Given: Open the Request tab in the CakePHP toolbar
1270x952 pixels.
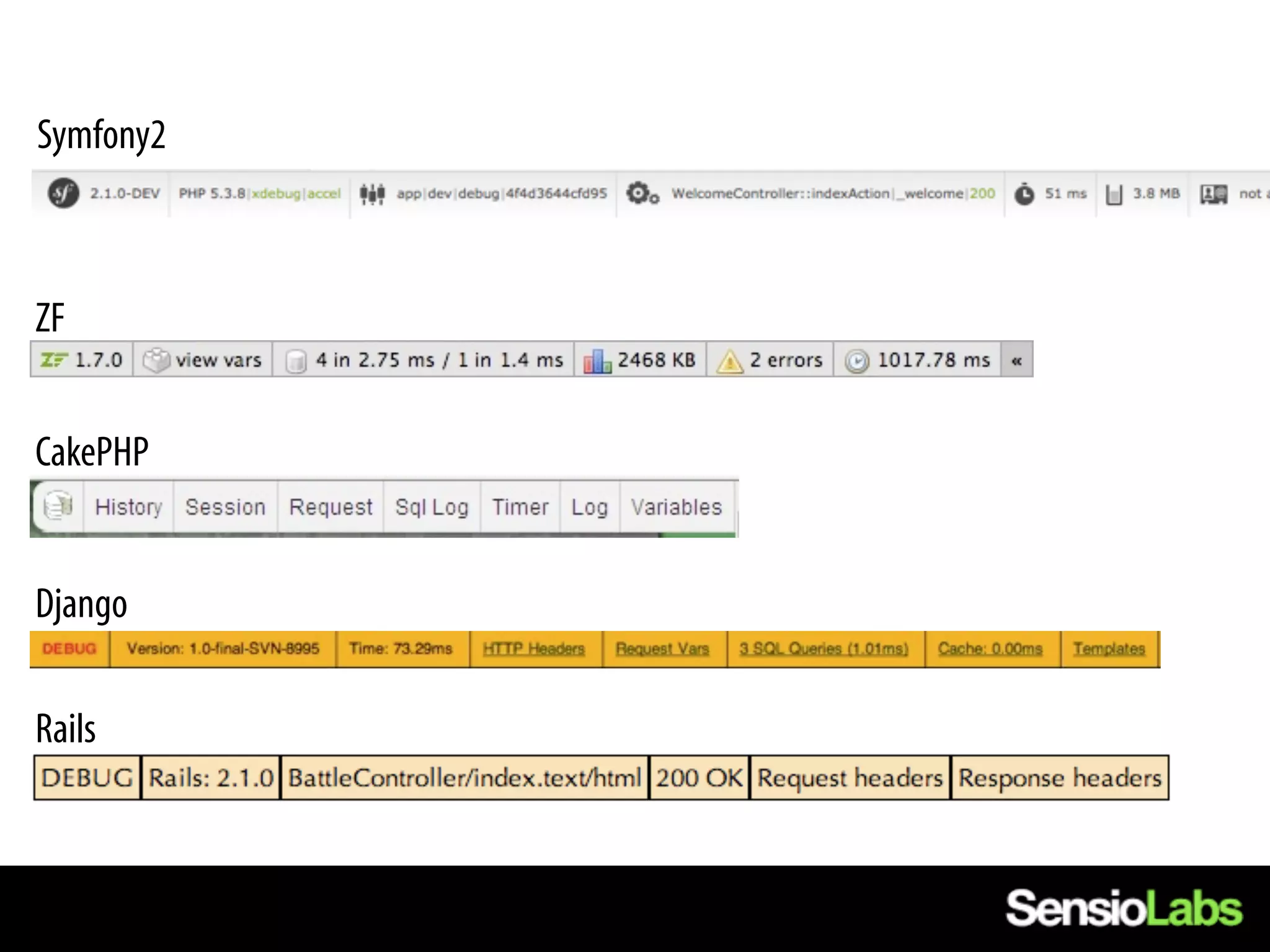Looking at the screenshot, I should point(331,508).
